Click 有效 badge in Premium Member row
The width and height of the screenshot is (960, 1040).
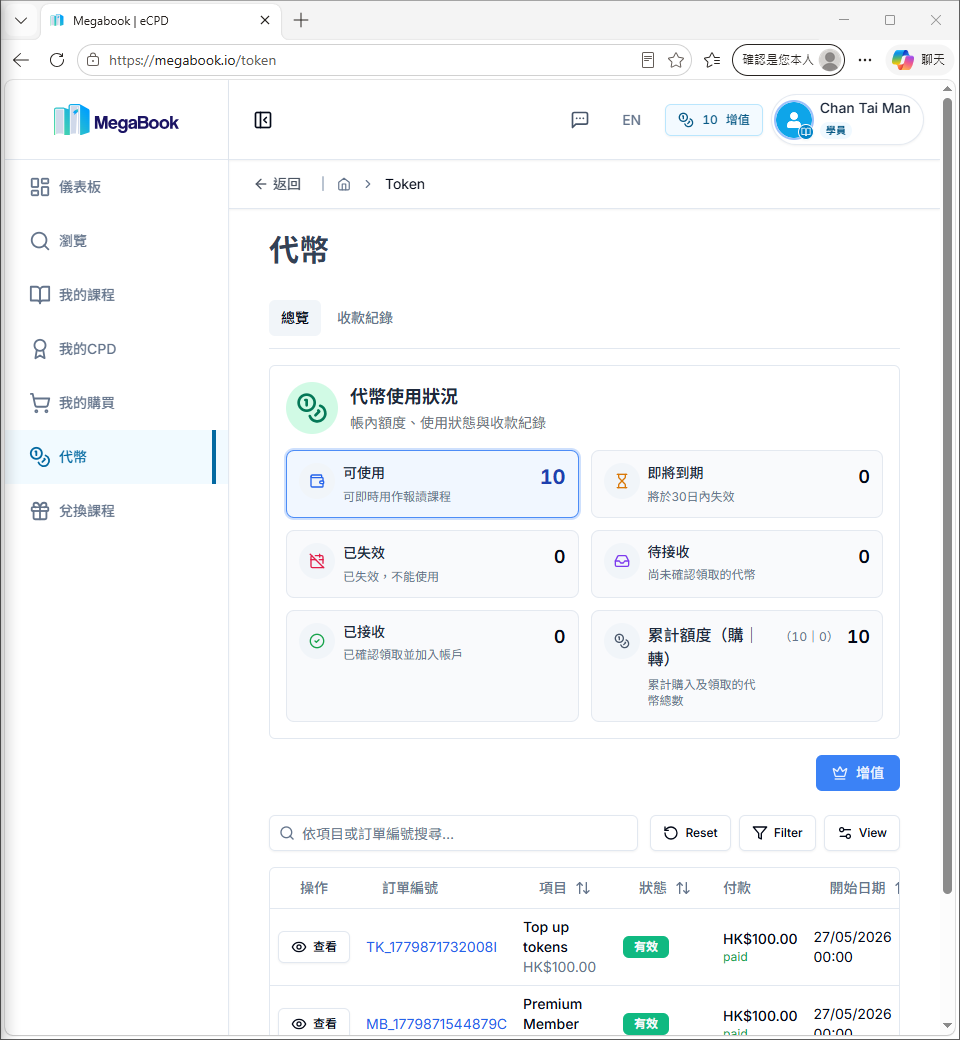click(646, 1023)
